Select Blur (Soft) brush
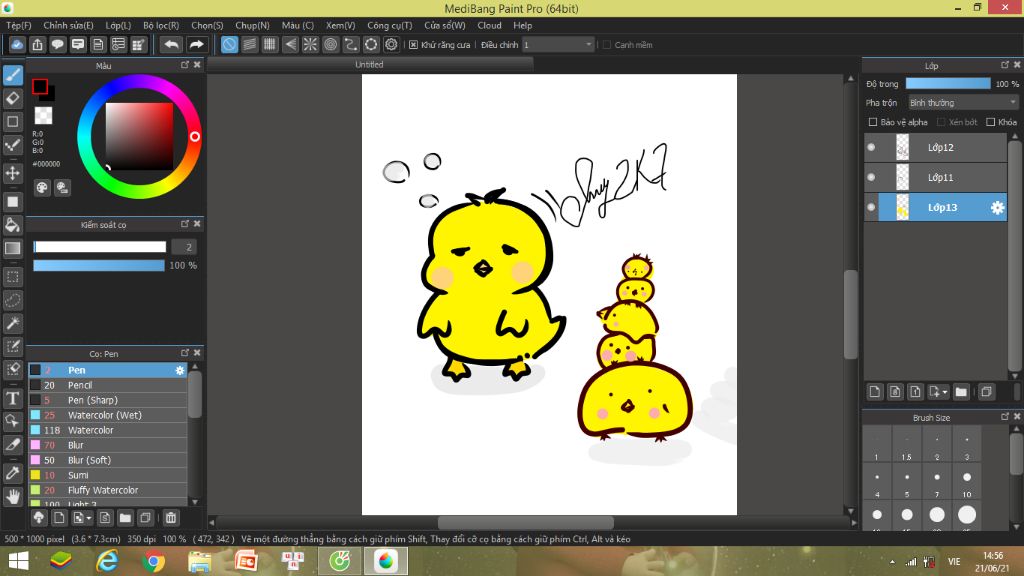The image size is (1024, 576). pyautogui.click(x=108, y=460)
